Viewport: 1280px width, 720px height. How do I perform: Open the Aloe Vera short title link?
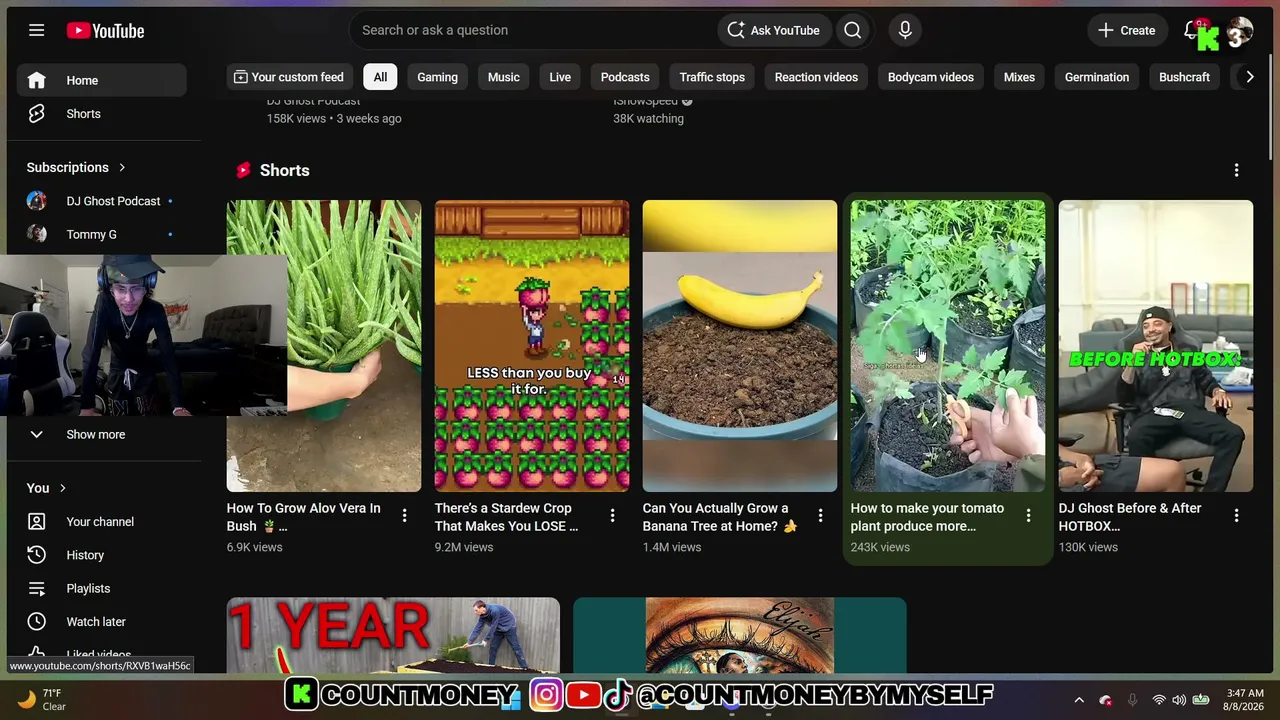coord(303,517)
